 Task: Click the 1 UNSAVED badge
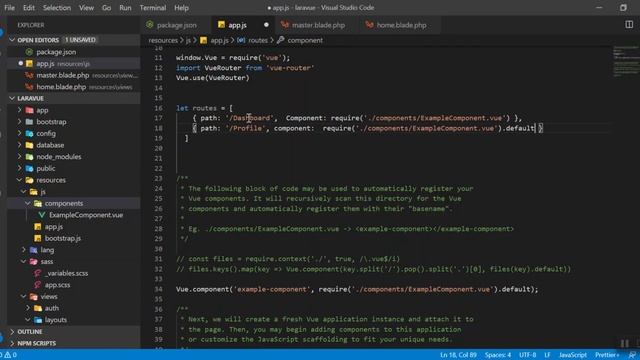(x=80, y=40)
